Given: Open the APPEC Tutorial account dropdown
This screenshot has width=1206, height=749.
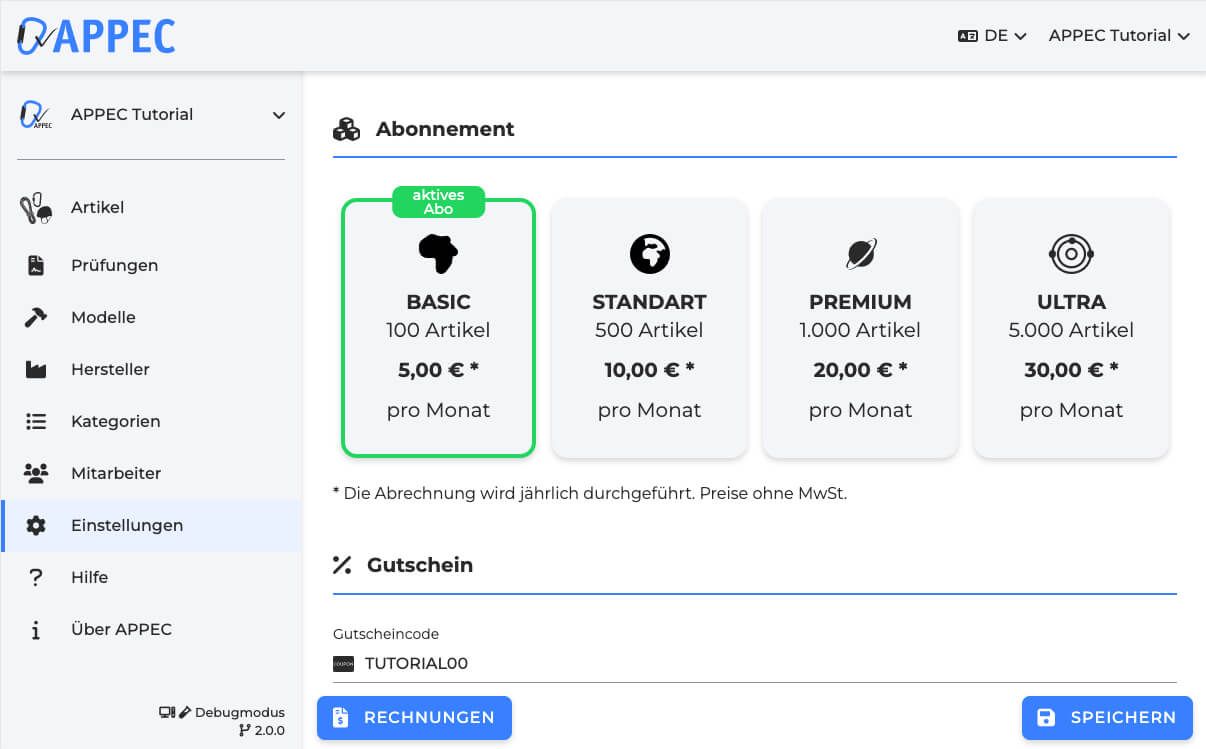Looking at the screenshot, I should click(x=1119, y=35).
